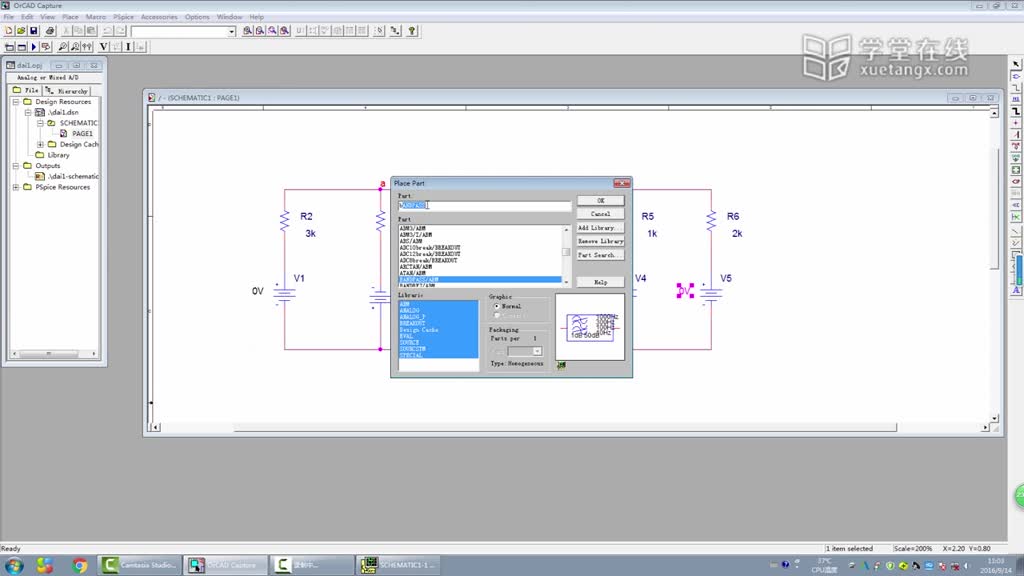Click the New document toolbar icon
1024x576 pixels.
[8, 31]
